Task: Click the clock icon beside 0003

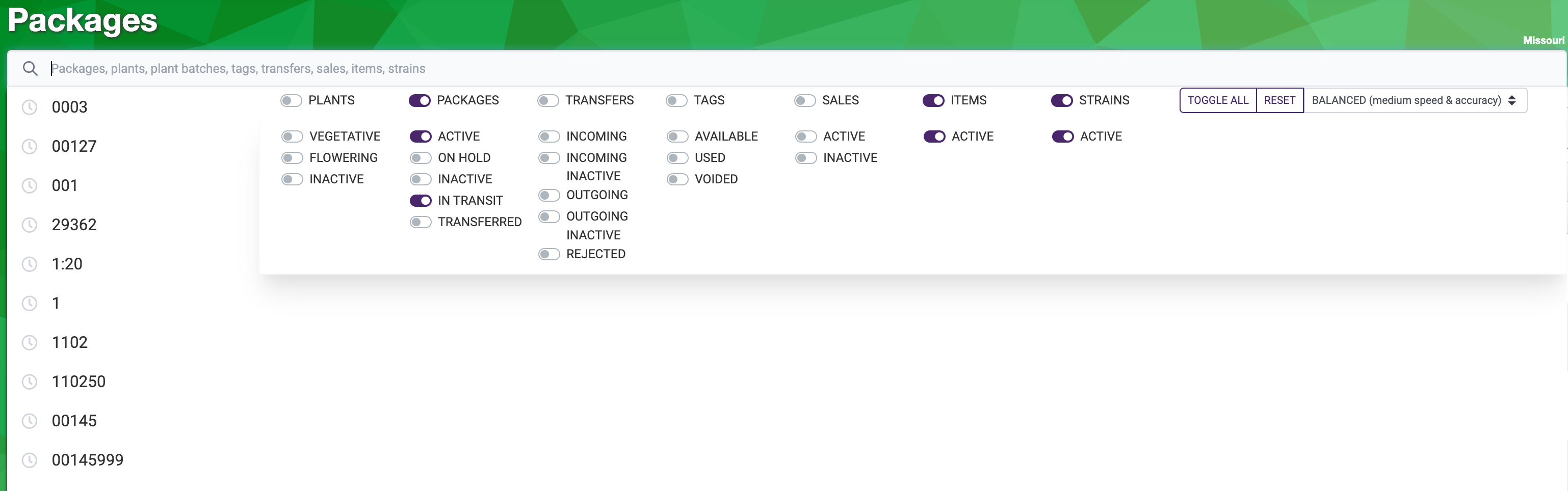Action: point(29,107)
